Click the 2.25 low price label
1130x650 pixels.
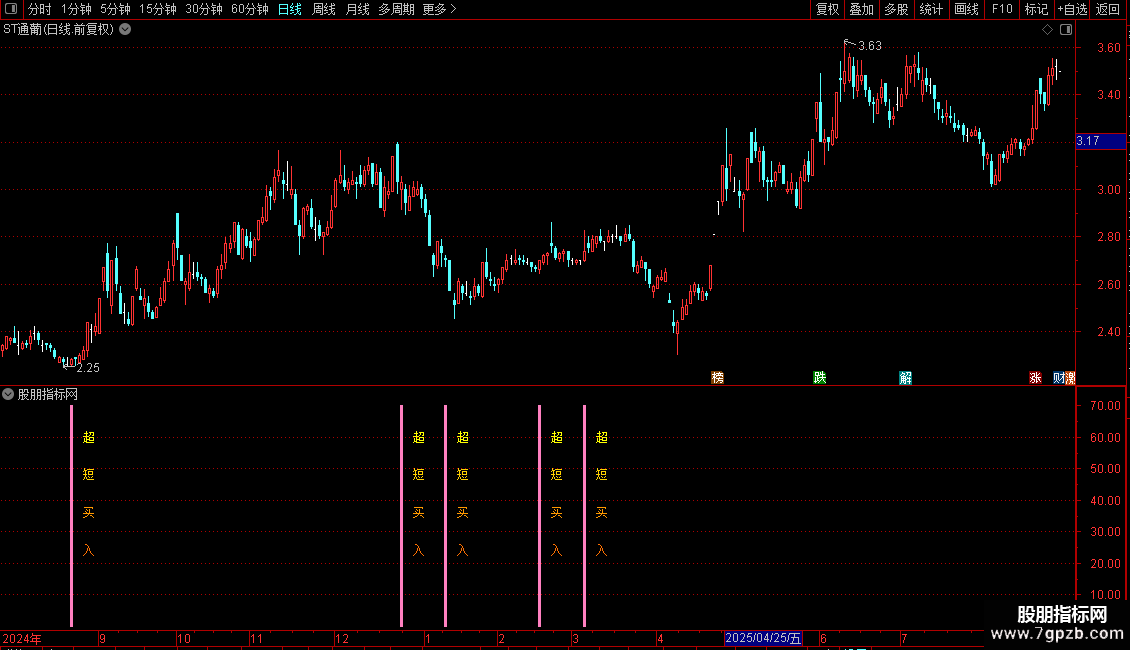point(88,368)
